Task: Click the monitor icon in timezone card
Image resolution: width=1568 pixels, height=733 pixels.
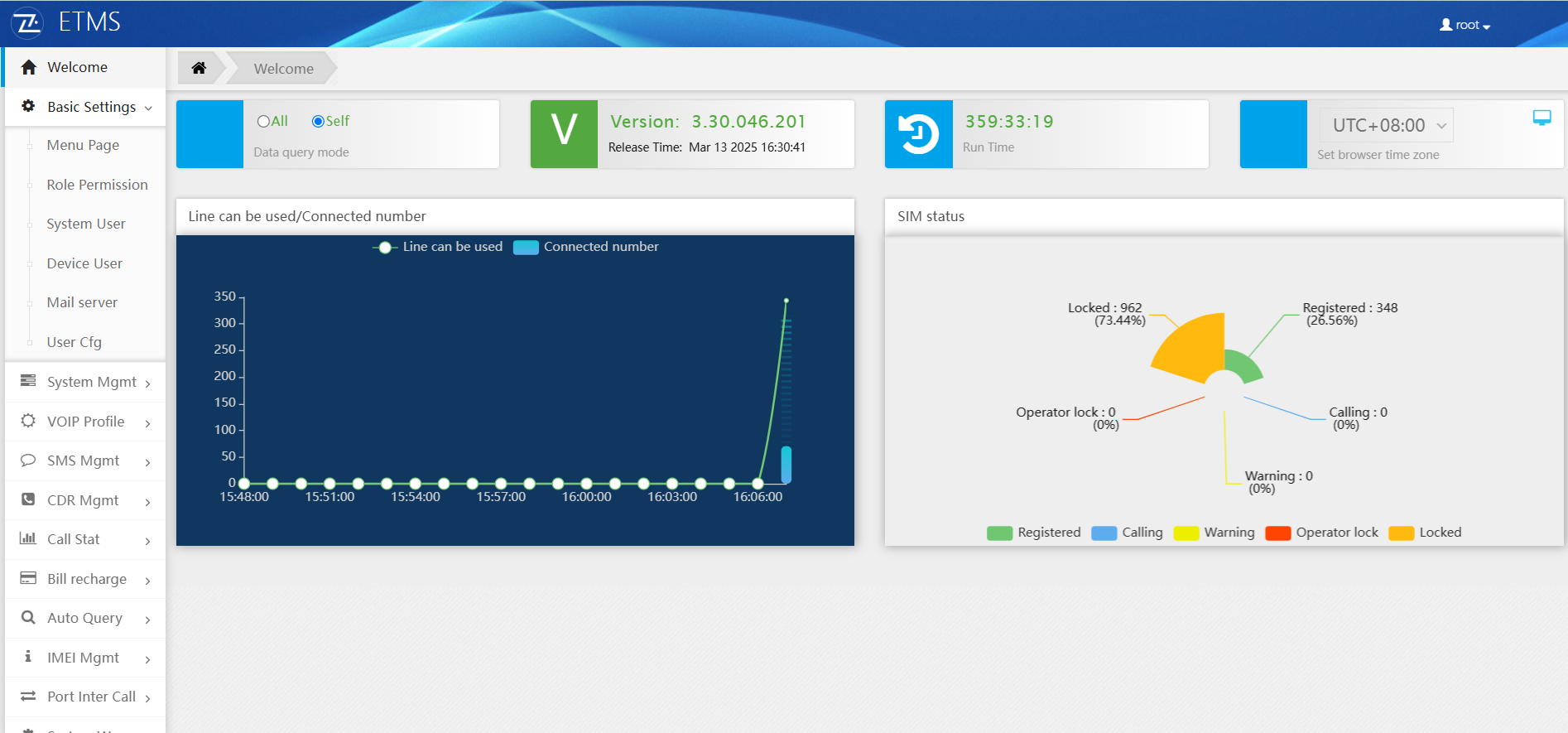Action: pos(1542,118)
